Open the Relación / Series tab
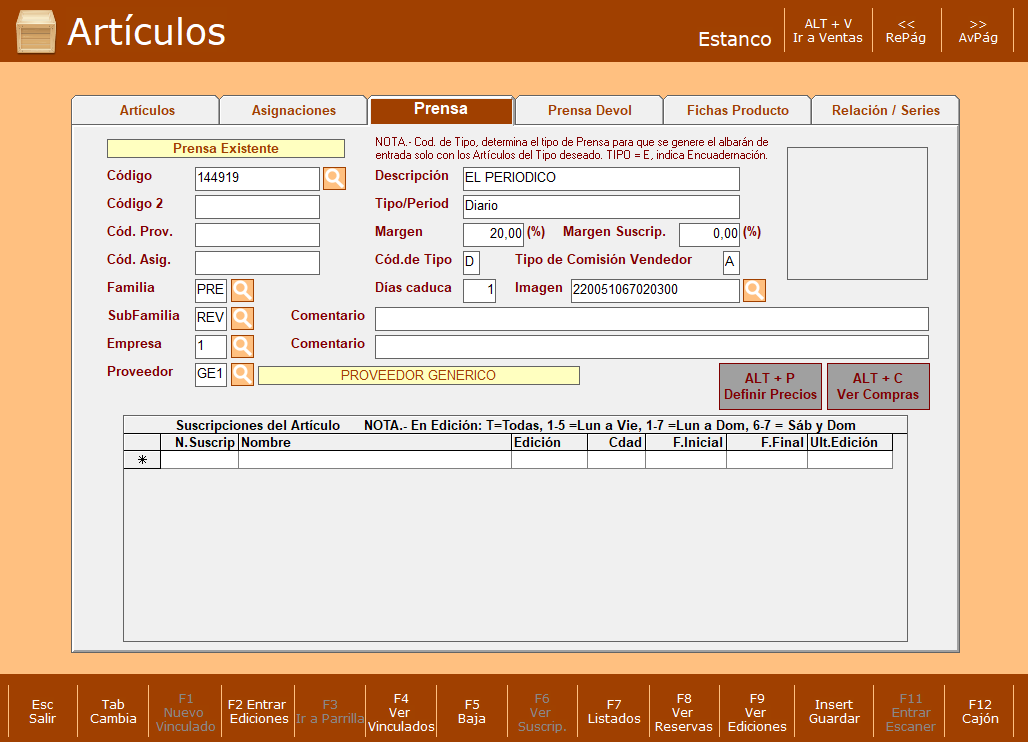Screen dimensions: 1028x742 pos(886,110)
